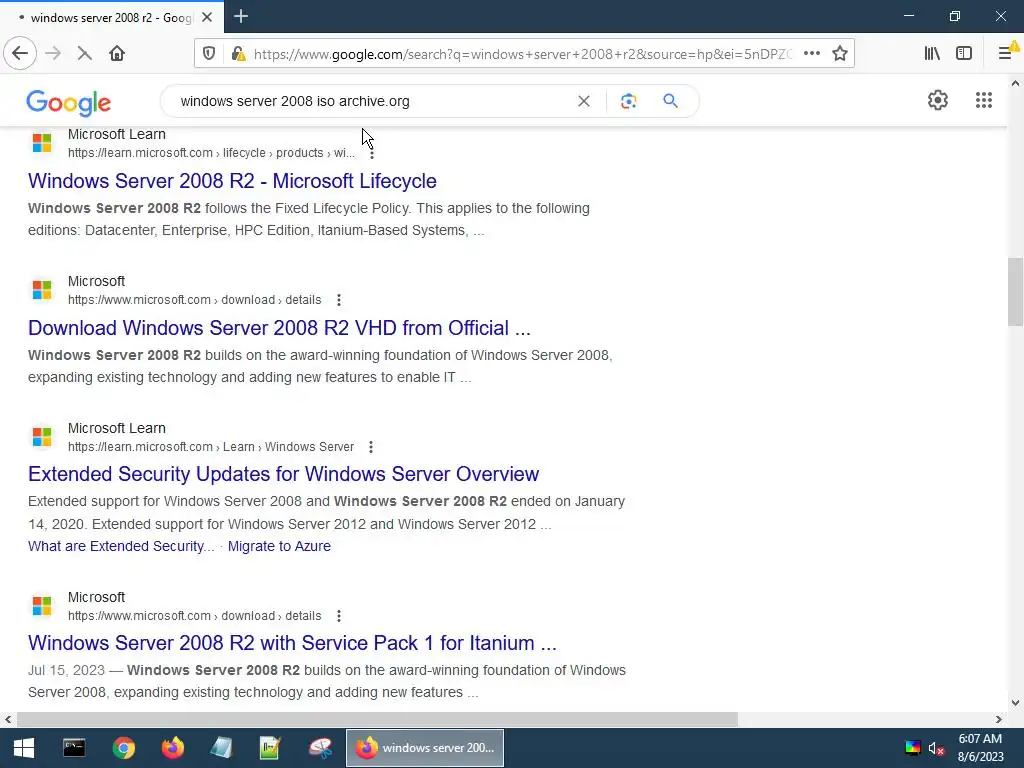This screenshot has width=1024, height=768.
Task: Click inside the Google search field
Action: 372,101
